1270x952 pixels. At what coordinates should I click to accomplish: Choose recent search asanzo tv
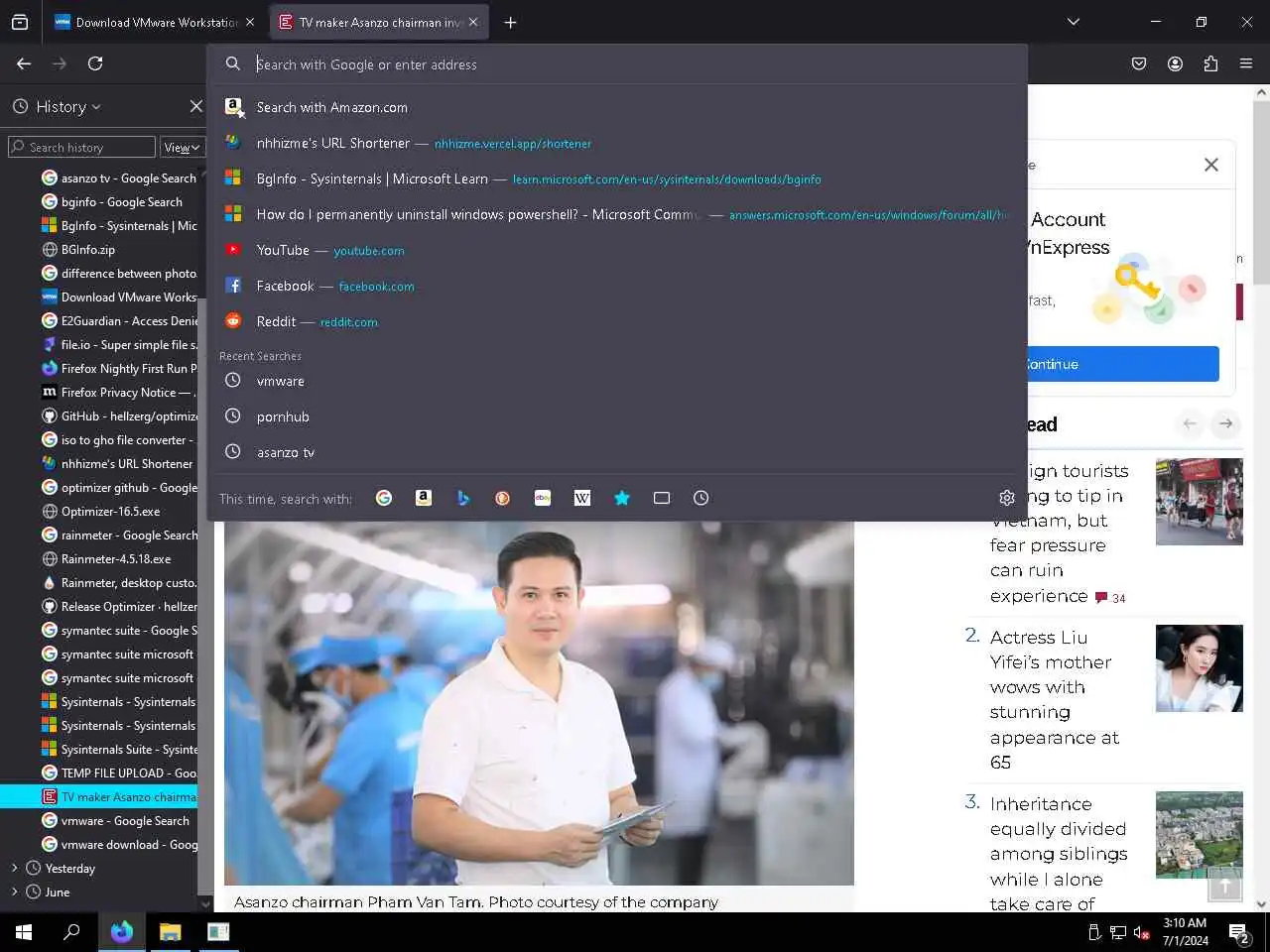coord(619,452)
